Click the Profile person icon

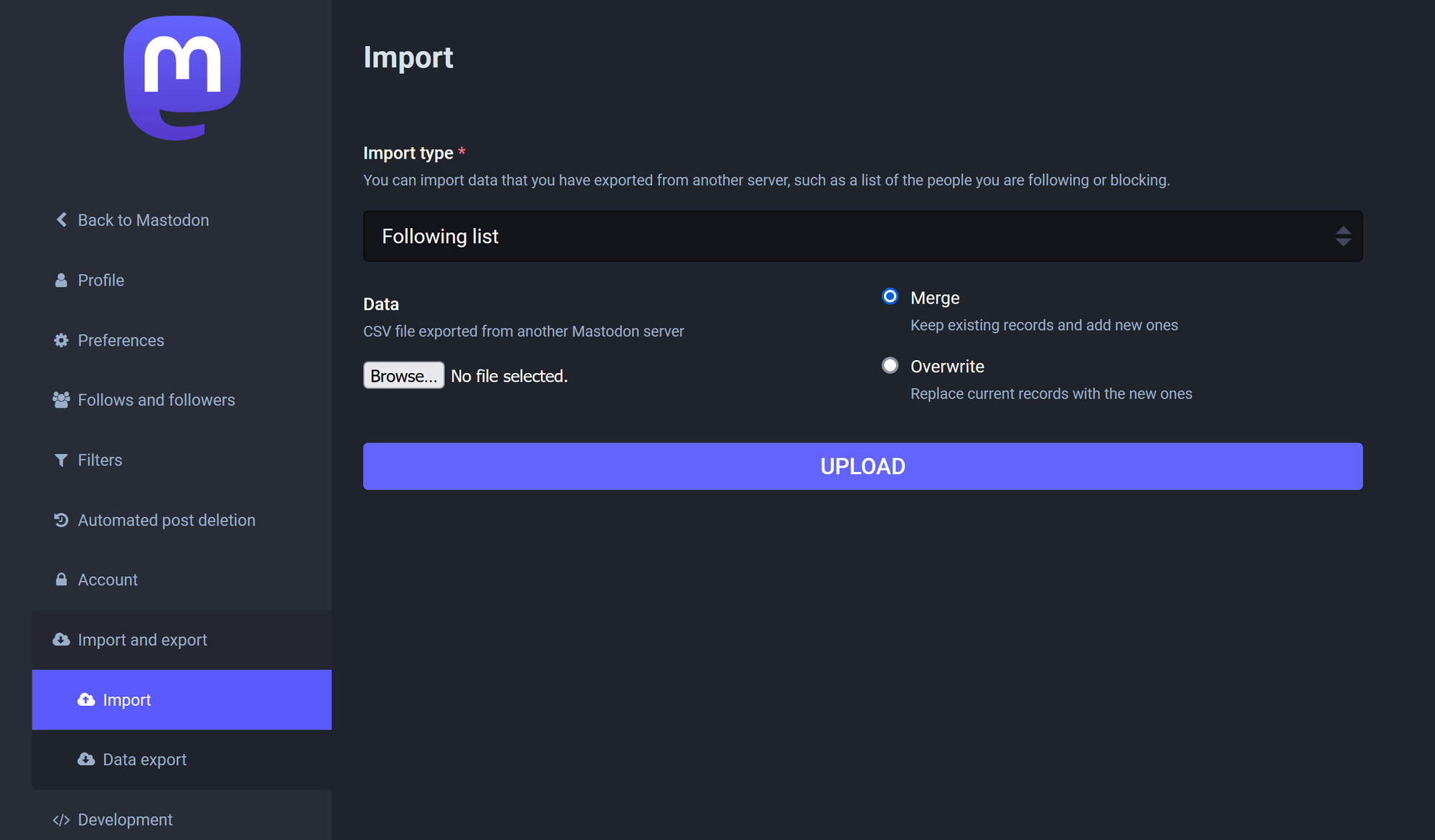click(x=61, y=280)
